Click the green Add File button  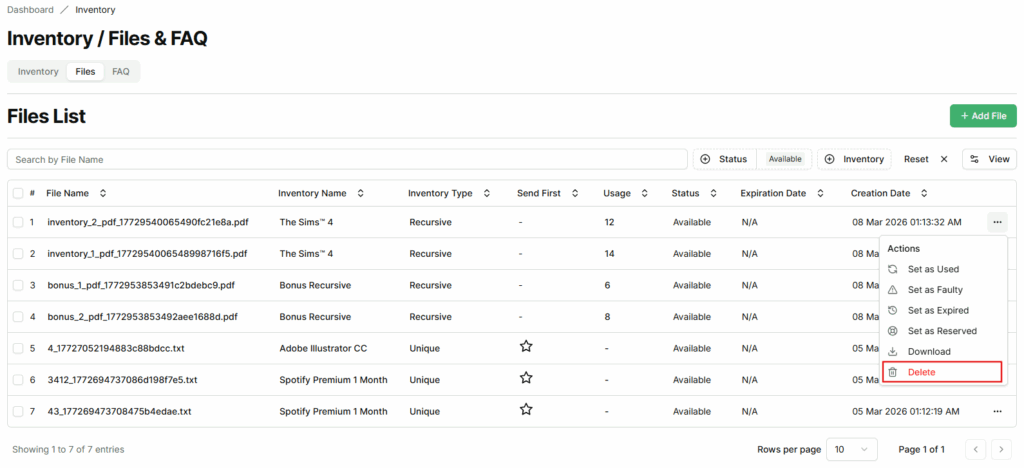(982, 116)
